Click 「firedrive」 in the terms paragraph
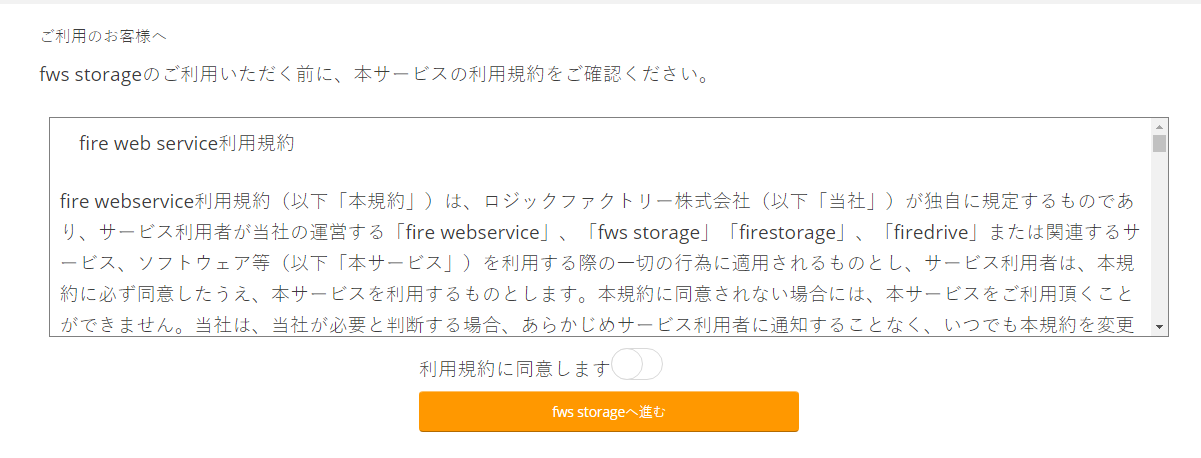 tap(928, 232)
